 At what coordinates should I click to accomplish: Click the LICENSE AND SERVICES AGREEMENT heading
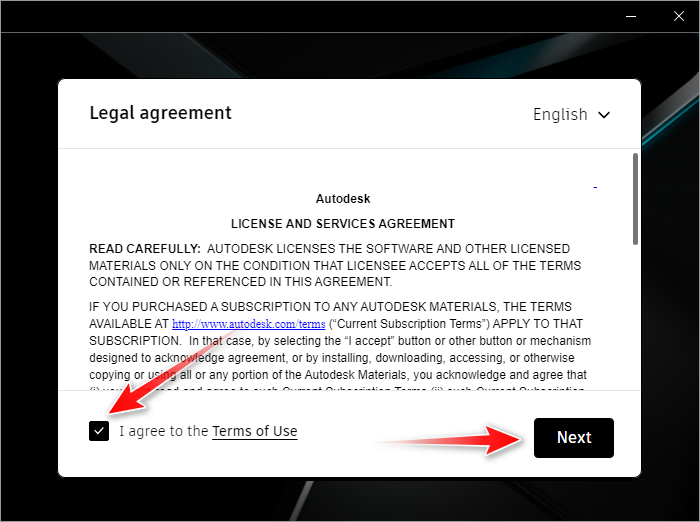click(343, 224)
